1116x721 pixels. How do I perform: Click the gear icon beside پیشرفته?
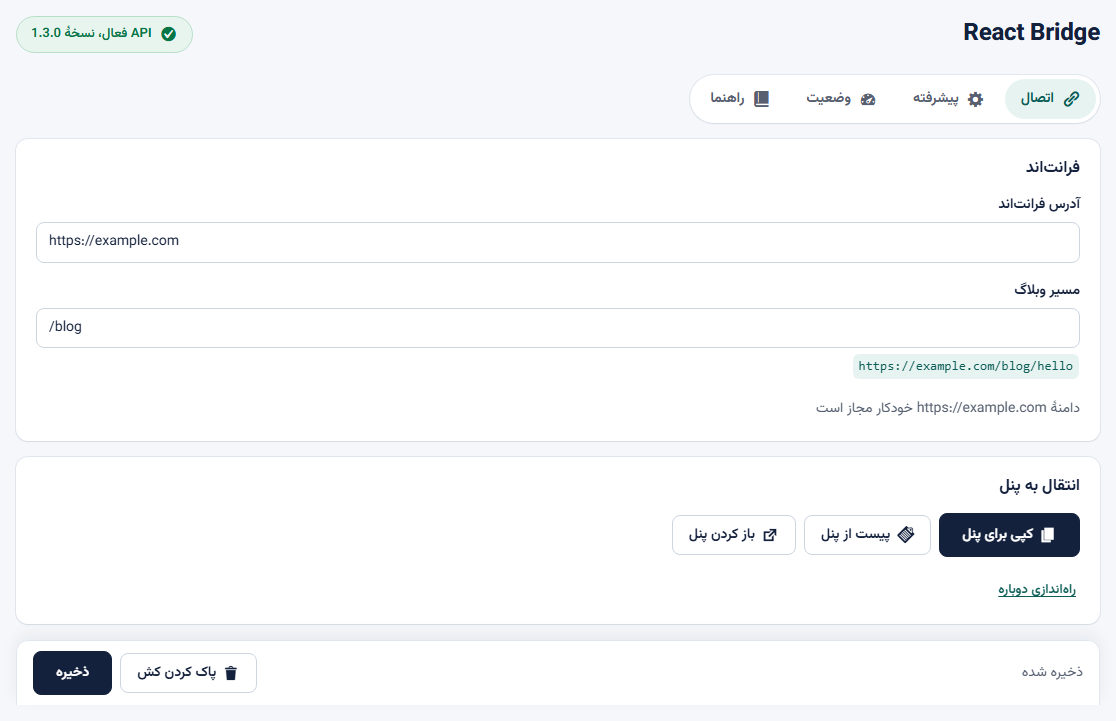[x=976, y=99]
